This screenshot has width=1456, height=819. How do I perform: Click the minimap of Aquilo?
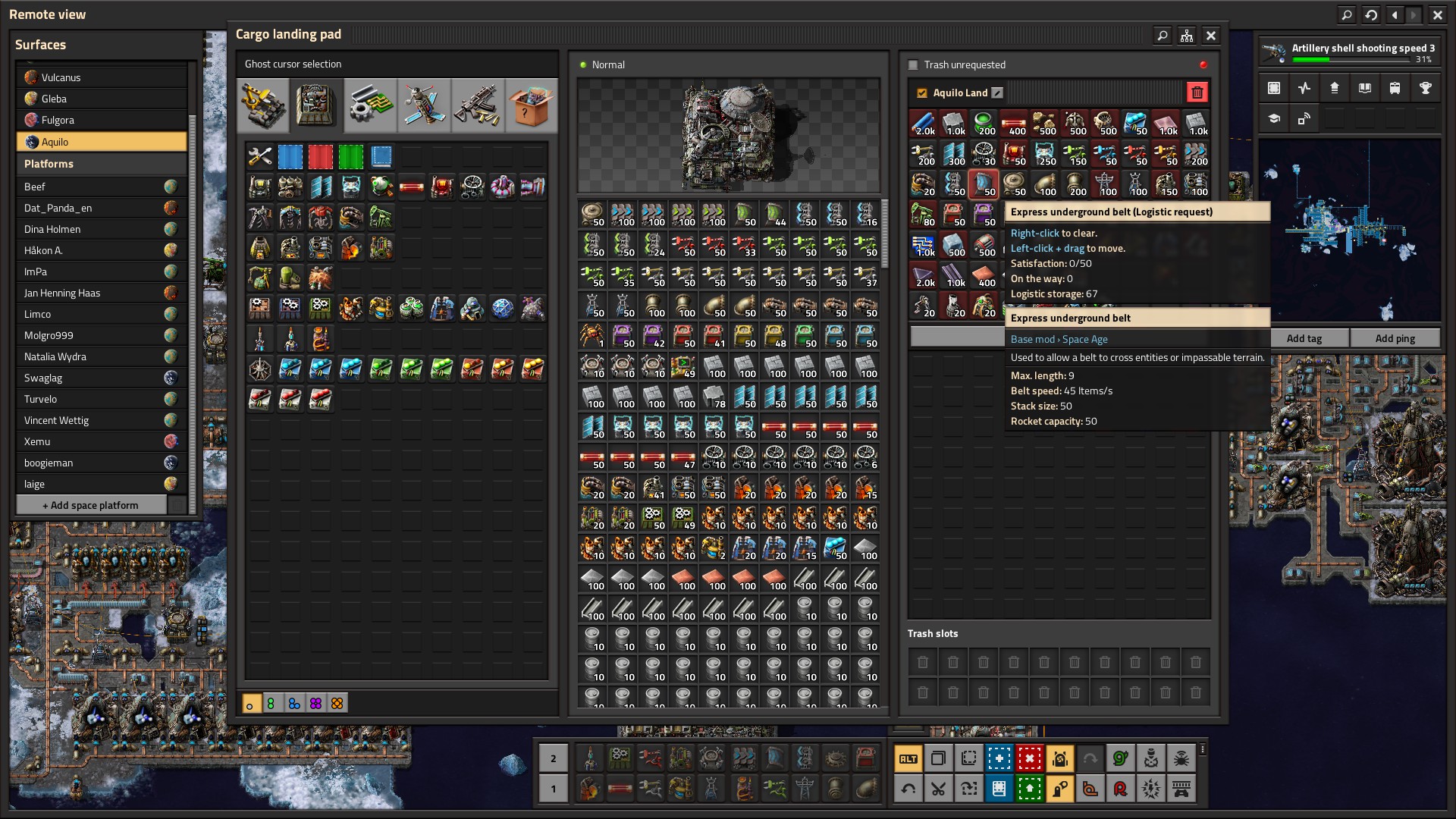point(1350,230)
